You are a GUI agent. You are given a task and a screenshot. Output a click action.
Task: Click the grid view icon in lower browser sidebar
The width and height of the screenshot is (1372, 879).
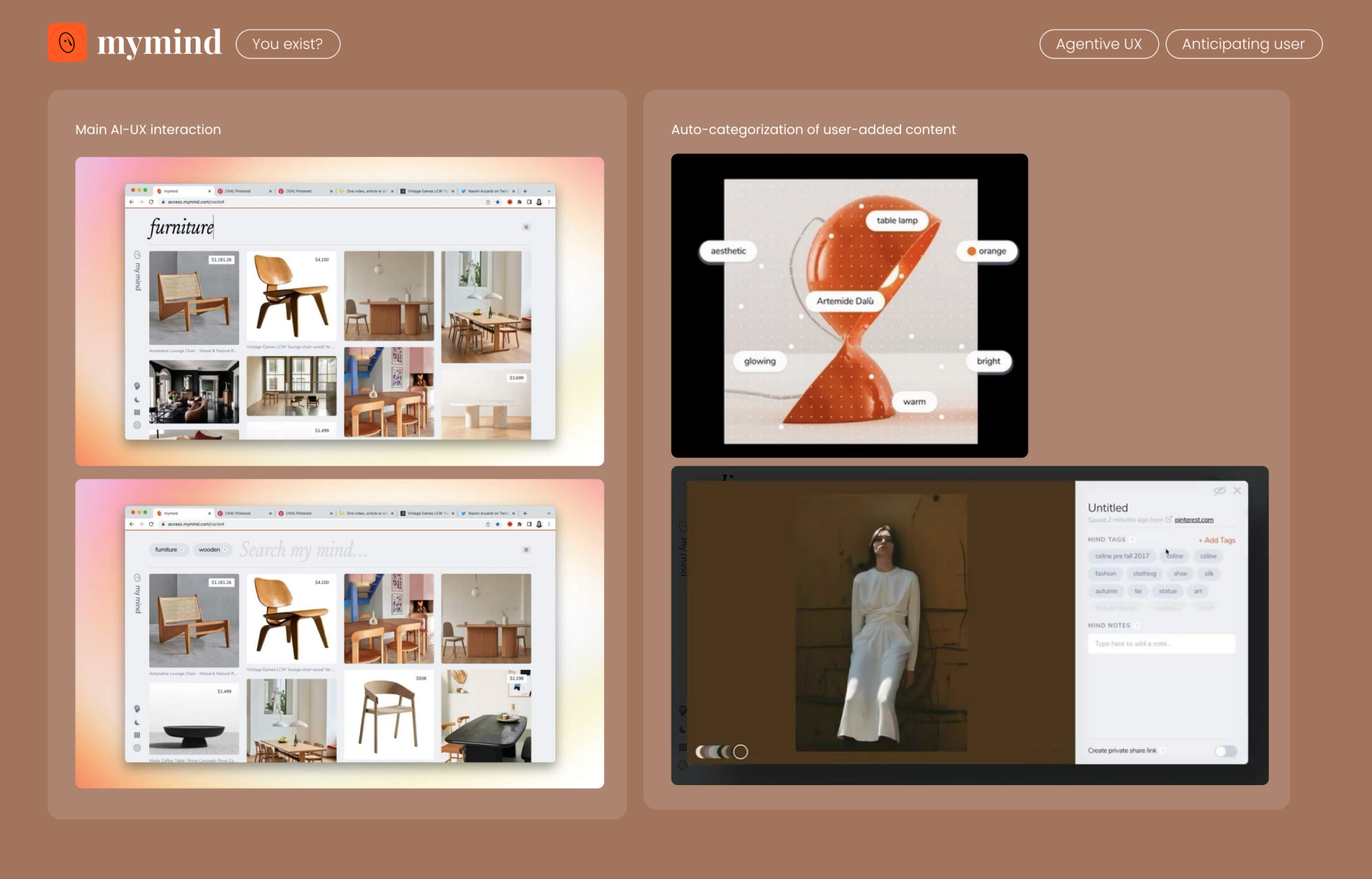[137, 735]
